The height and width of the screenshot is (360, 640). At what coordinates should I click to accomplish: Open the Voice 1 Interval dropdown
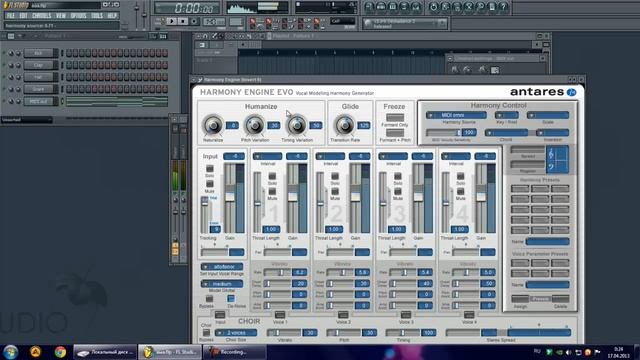tap(267, 156)
